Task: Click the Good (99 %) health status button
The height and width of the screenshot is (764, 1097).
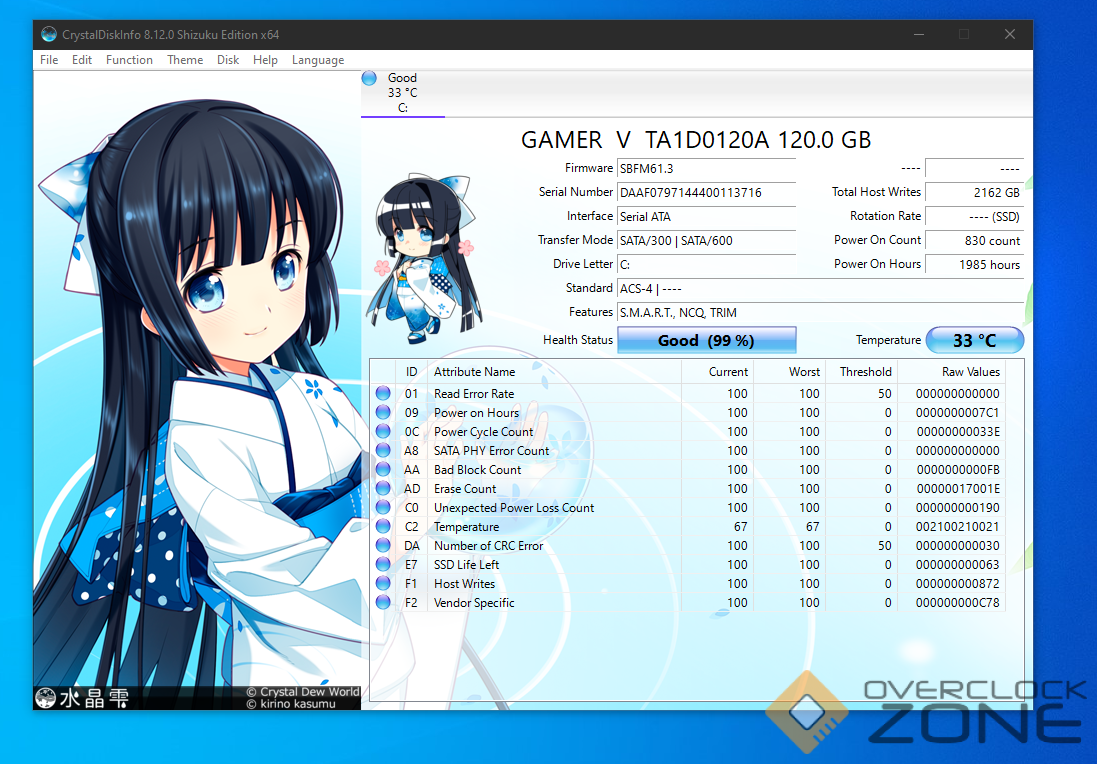Action: (706, 340)
